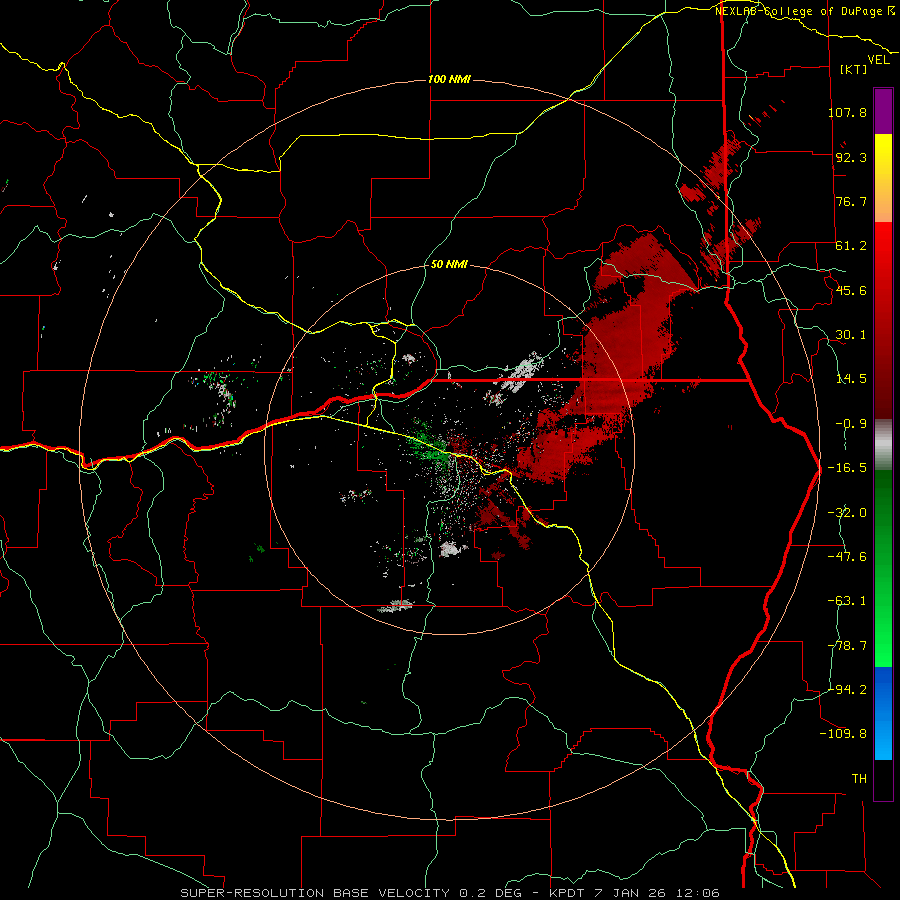Click the -16.5 velocity scale value
Screen dimensions: 900x900
point(847,468)
